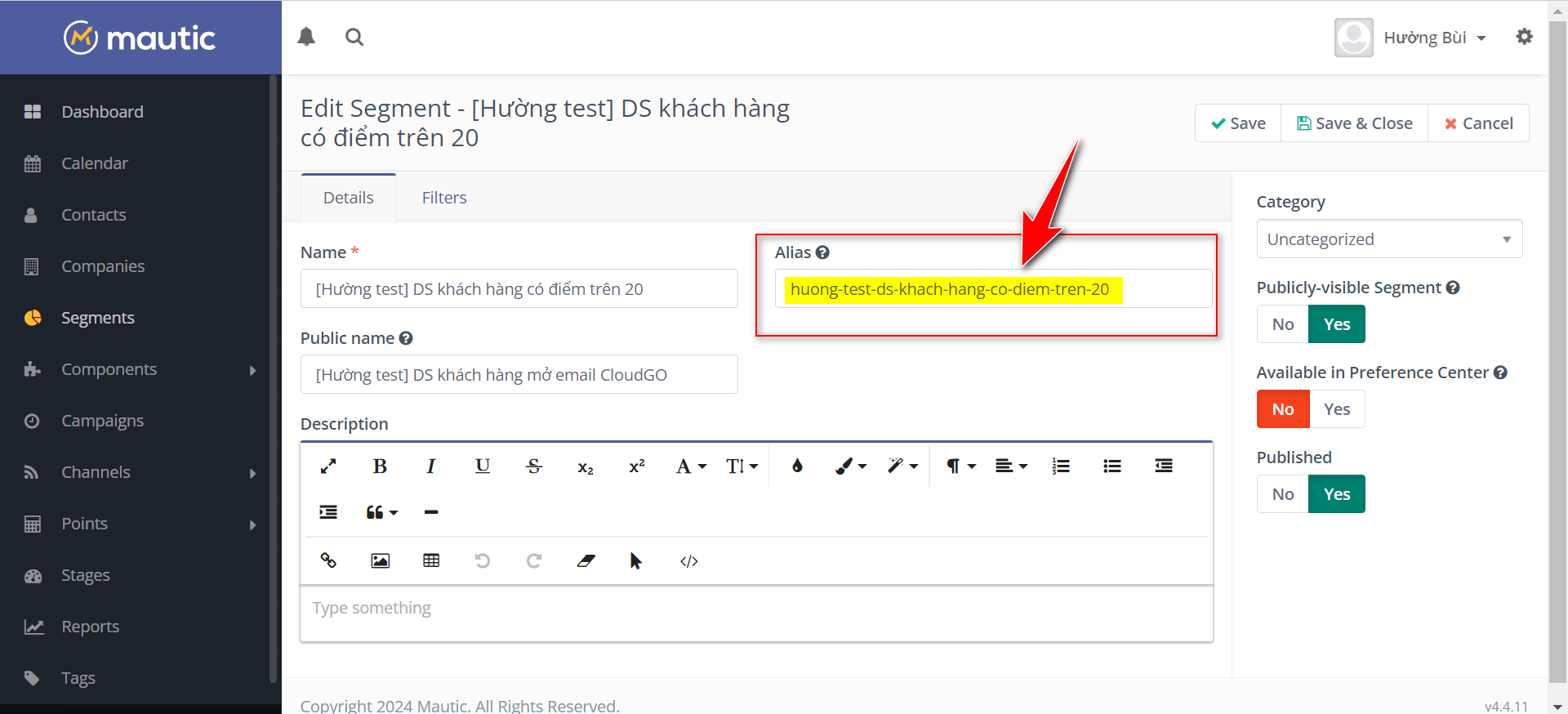Open Campaigns in the sidebar
The image size is (1568, 714).
tap(103, 421)
